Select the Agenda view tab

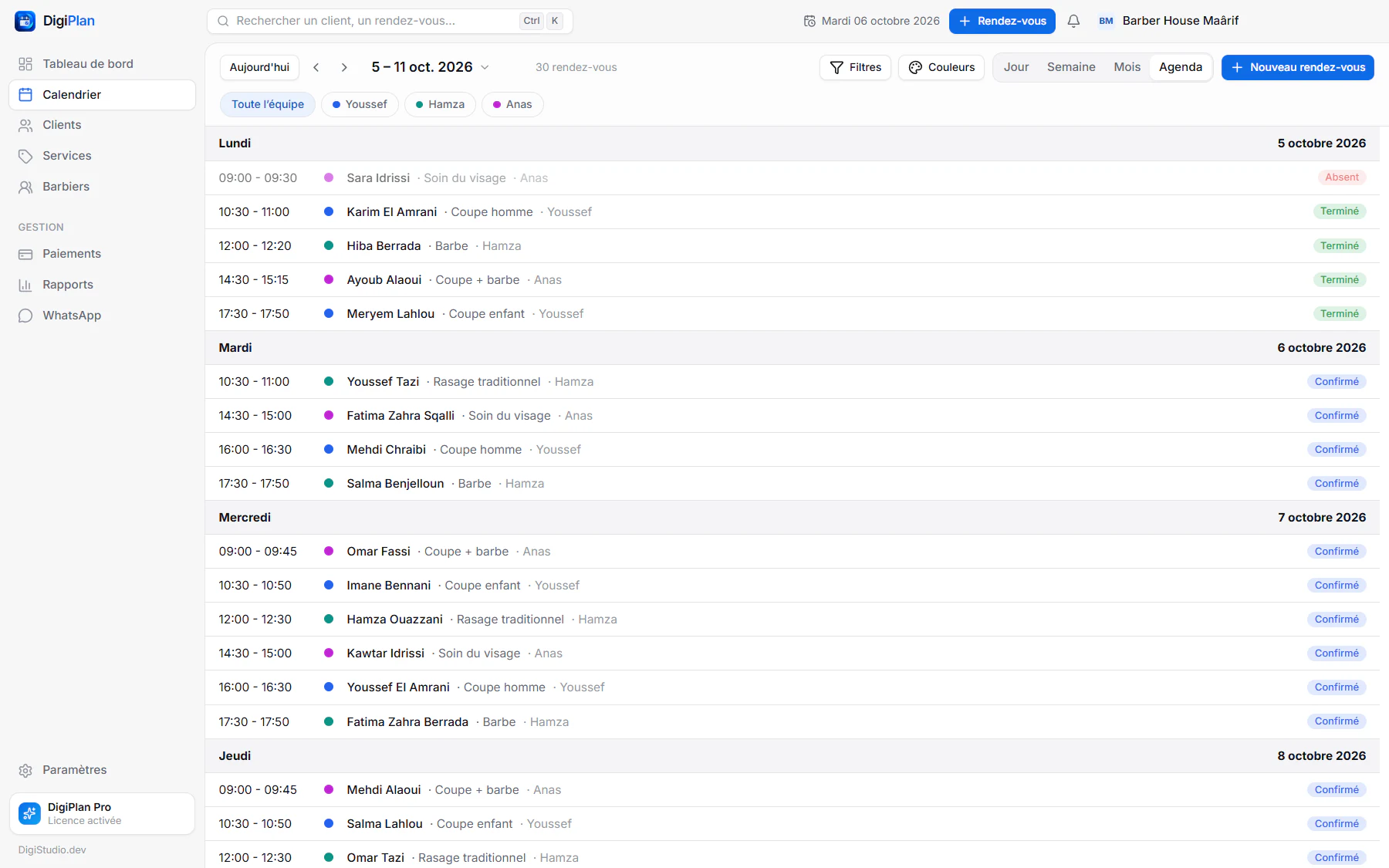point(1181,67)
